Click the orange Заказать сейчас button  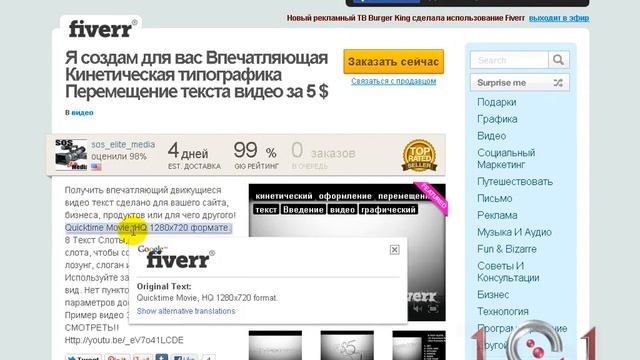(393, 62)
